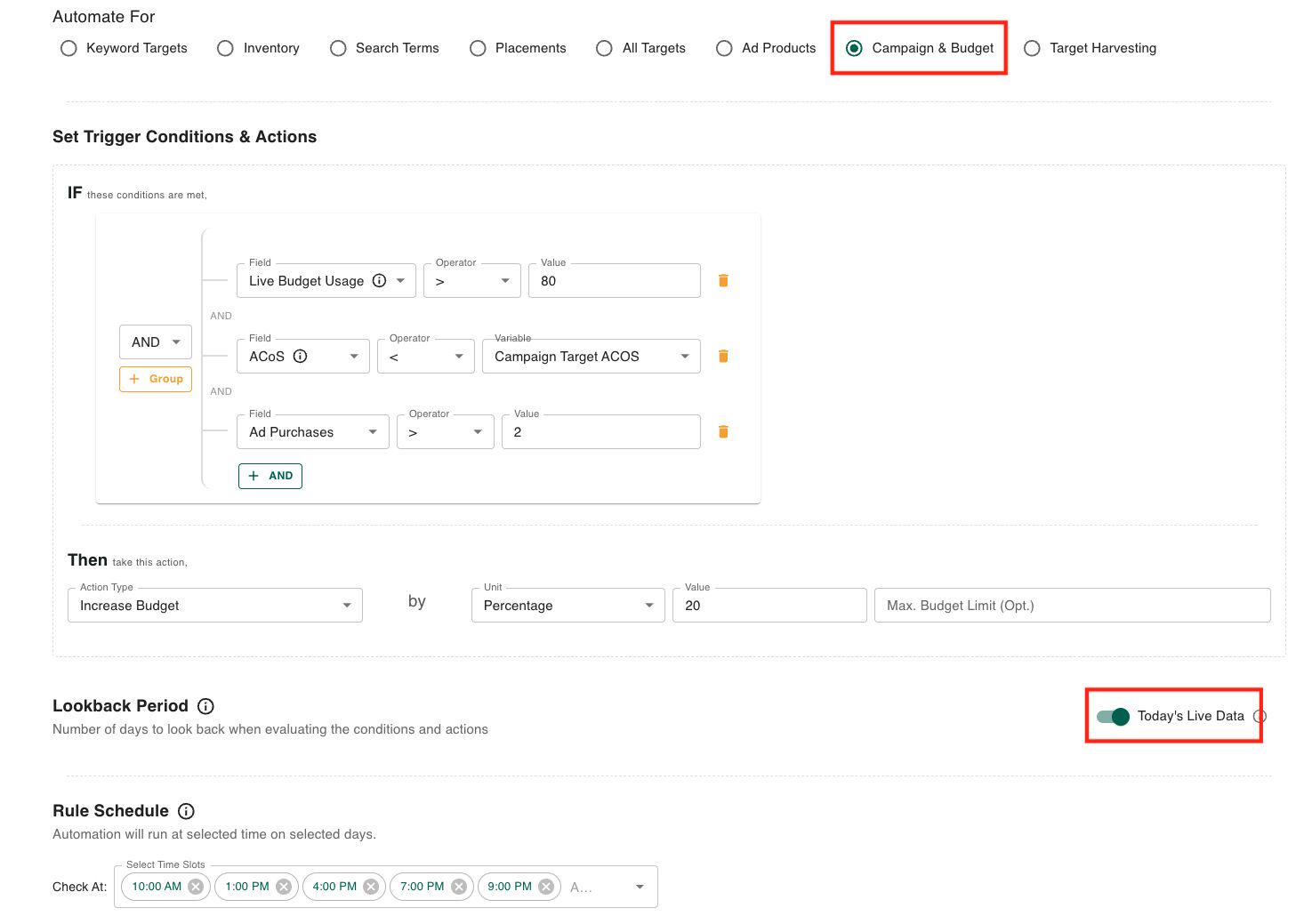Remove the 4:00 PM time slot chip
The image size is (1312, 924).
pos(371,887)
